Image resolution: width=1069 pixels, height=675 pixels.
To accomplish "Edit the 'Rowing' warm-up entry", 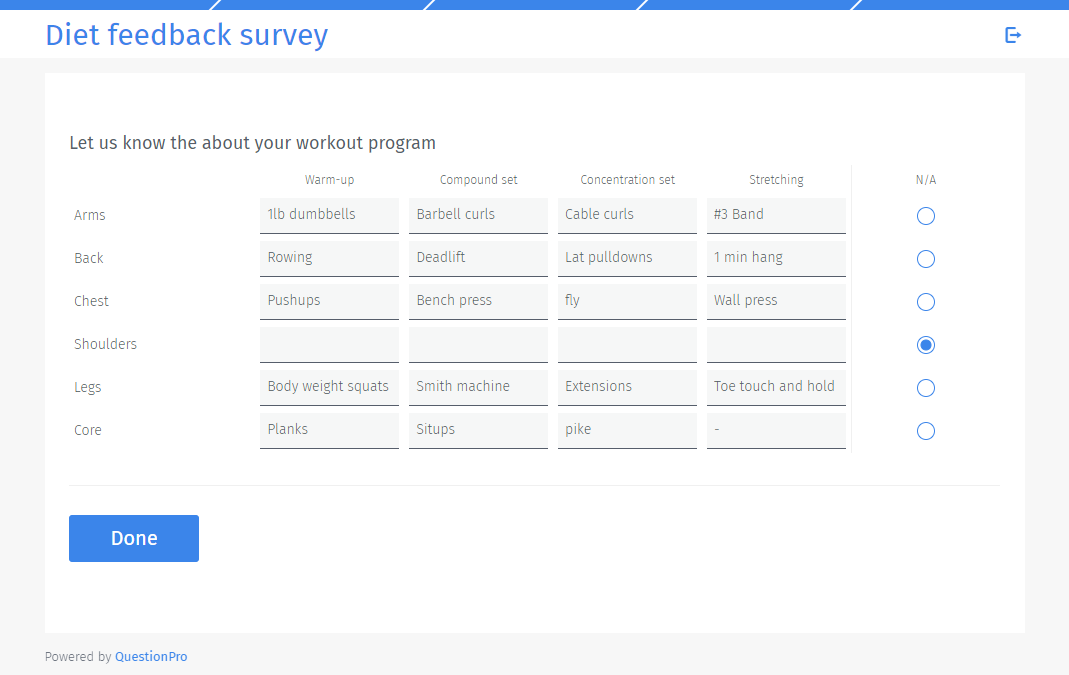I will (329, 257).
